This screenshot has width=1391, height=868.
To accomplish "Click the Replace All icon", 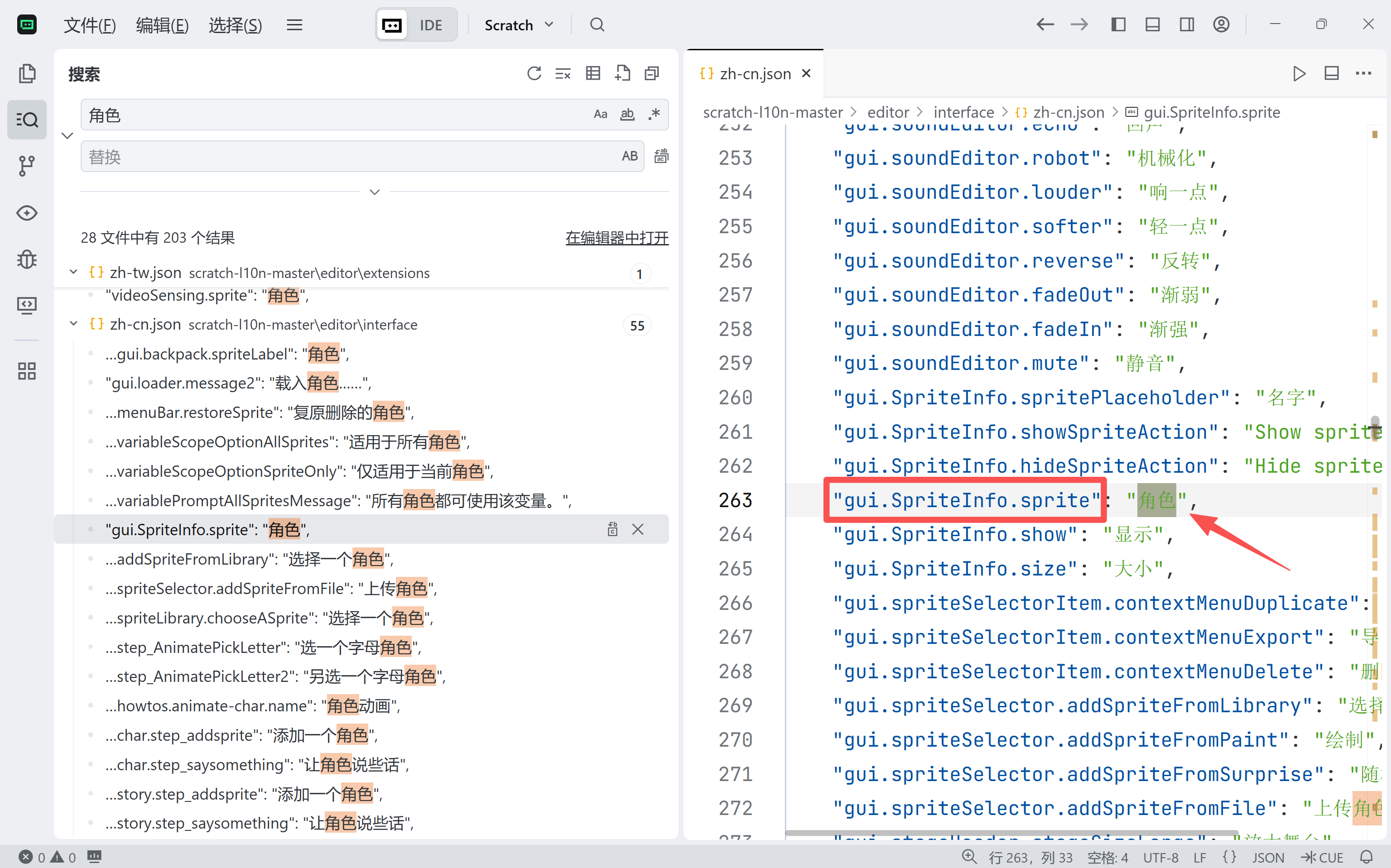I will (661, 156).
